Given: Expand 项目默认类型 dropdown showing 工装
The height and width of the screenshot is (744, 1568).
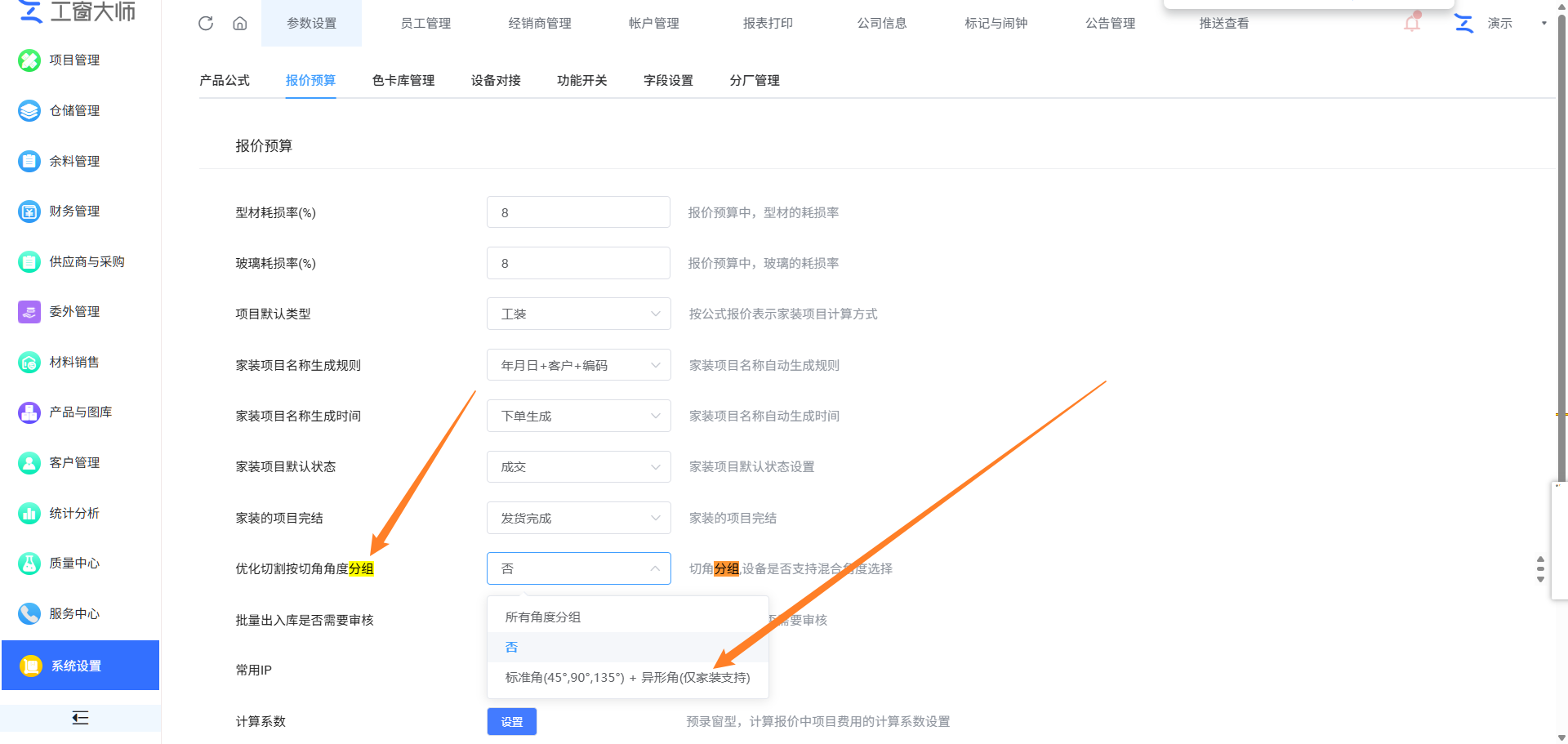Looking at the screenshot, I should coord(578,314).
